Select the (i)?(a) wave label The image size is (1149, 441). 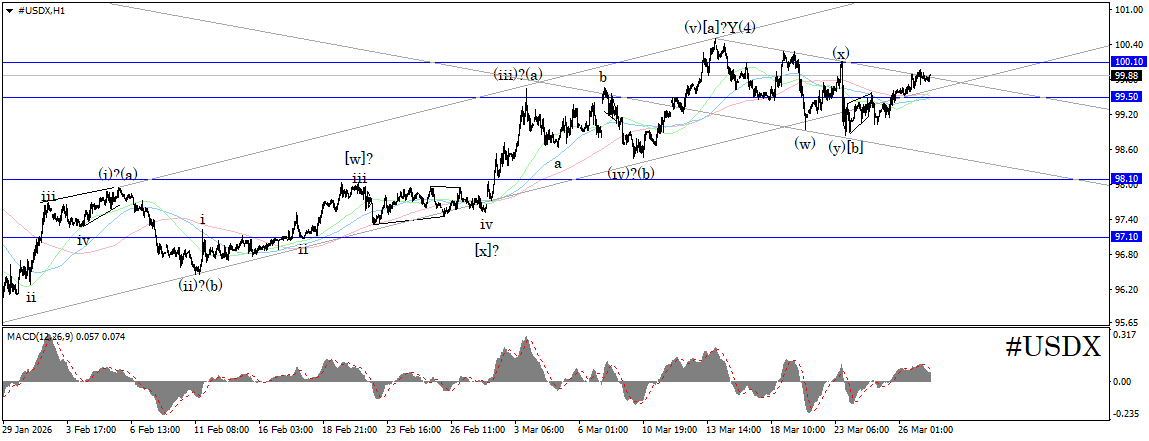pyautogui.click(x=118, y=174)
